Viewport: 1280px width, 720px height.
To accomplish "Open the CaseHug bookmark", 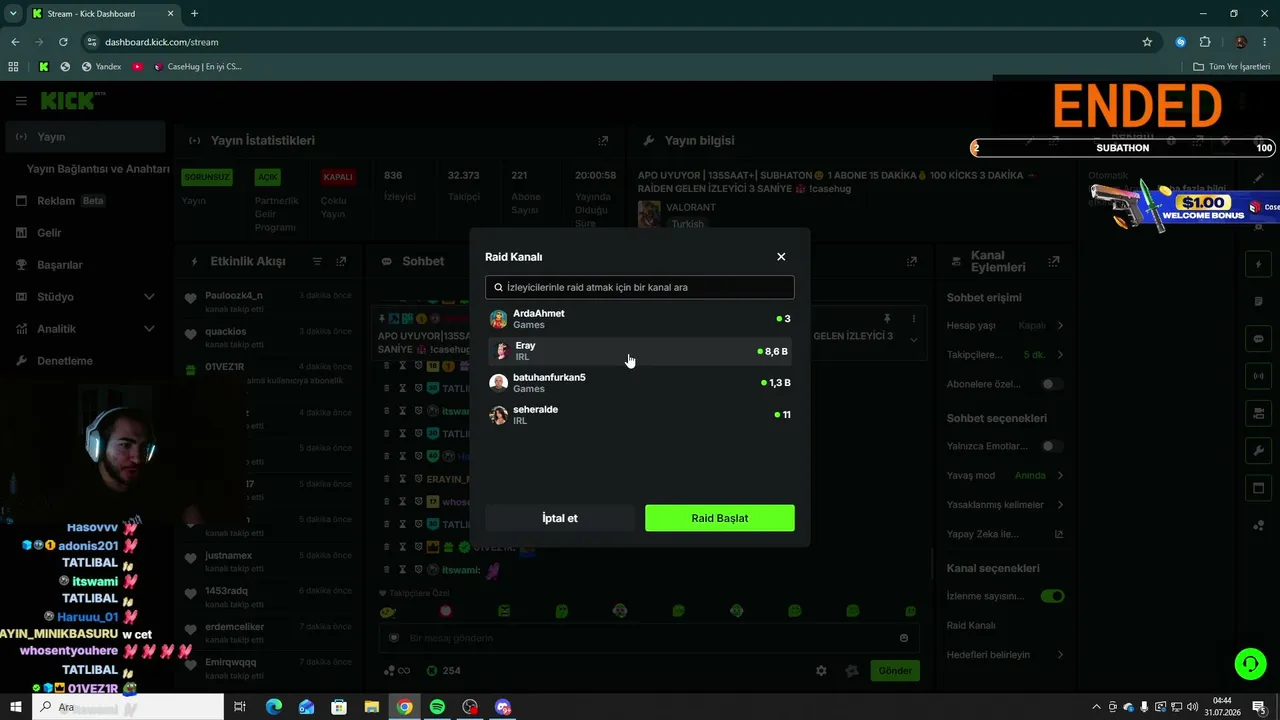I will coord(198,67).
